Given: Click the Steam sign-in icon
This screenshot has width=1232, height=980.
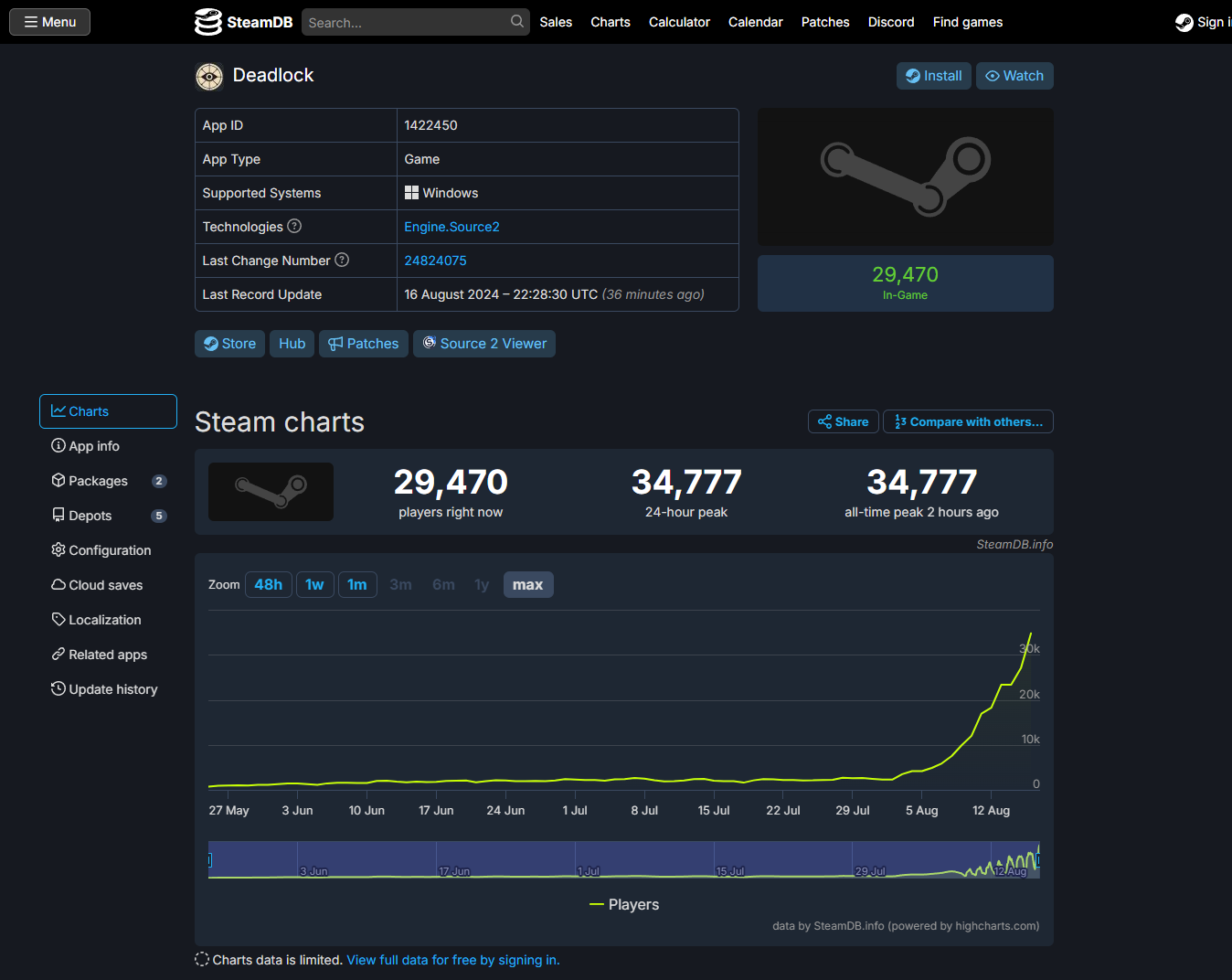Looking at the screenshot, I should (1184, 22).
